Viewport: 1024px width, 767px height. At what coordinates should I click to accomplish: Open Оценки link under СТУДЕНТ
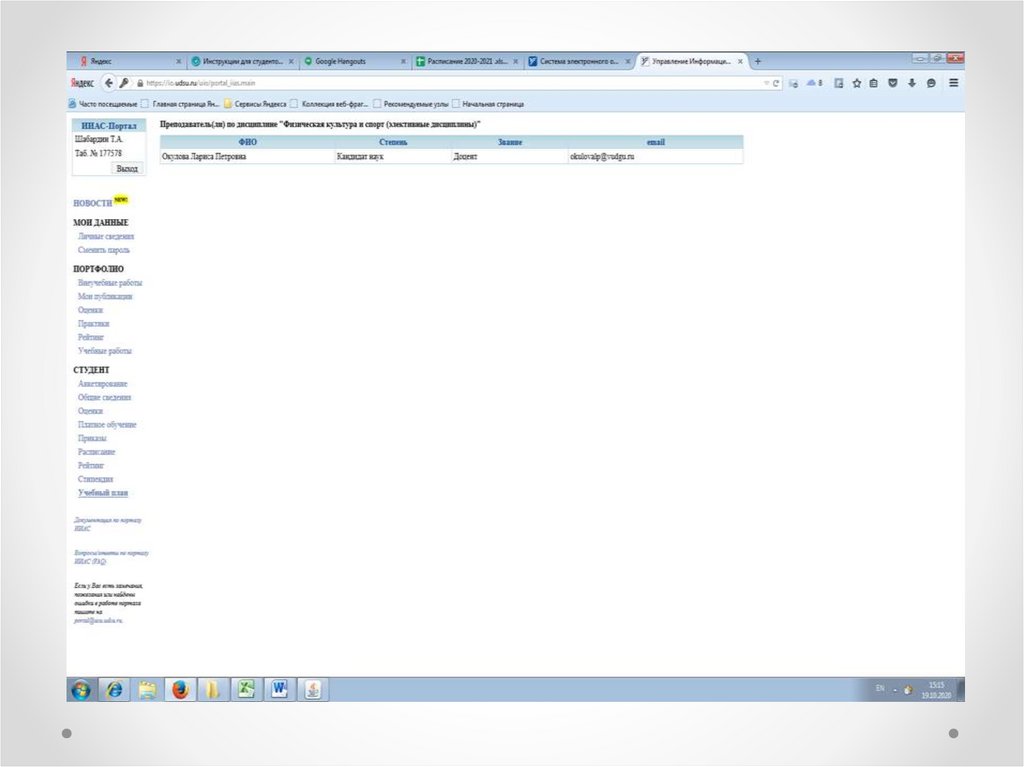click(x=90, y=411)
